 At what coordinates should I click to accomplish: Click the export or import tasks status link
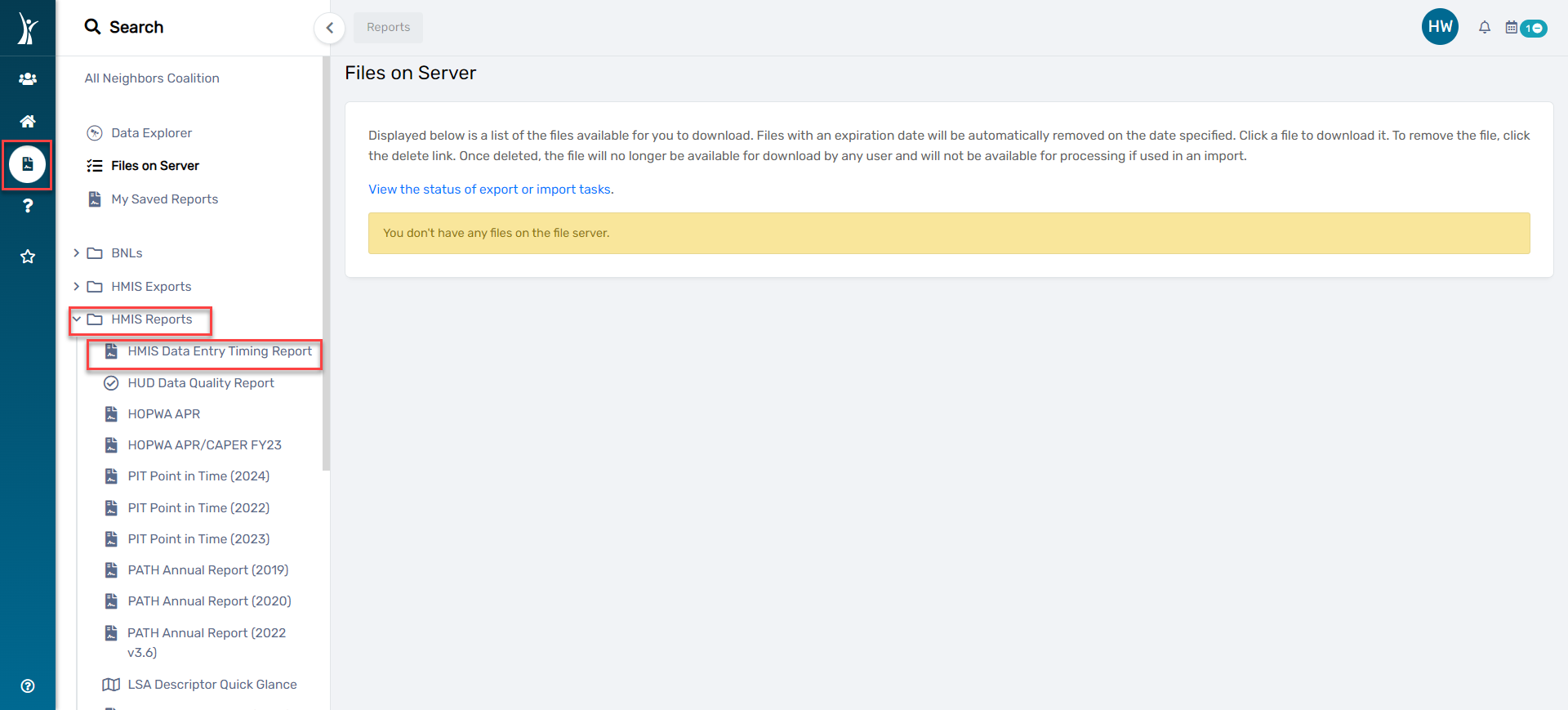coord(490,190)
